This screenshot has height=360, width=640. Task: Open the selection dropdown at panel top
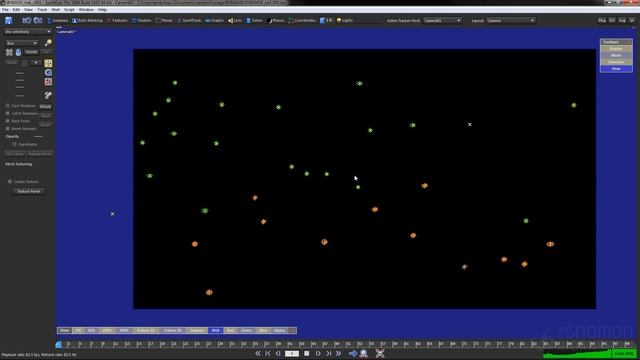click(28, 32)
